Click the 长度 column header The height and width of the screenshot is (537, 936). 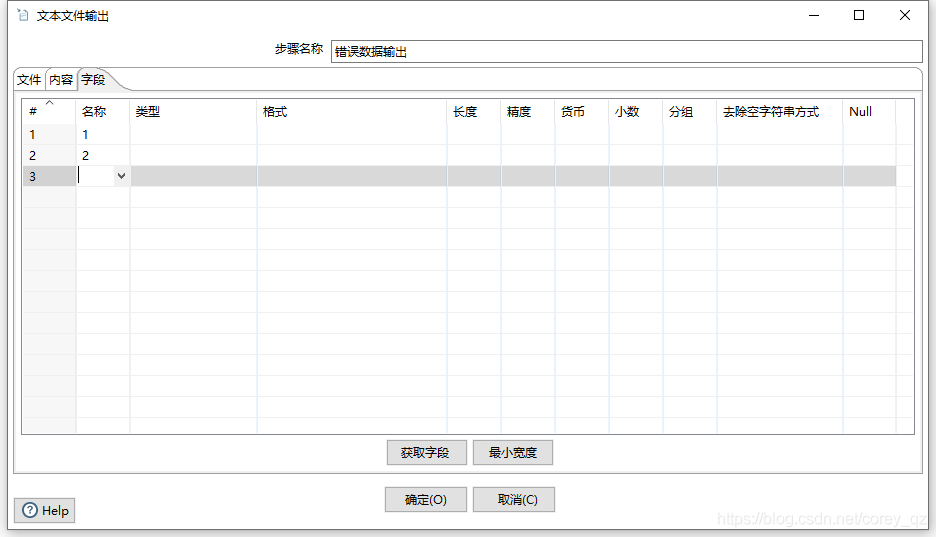(474, 112)
